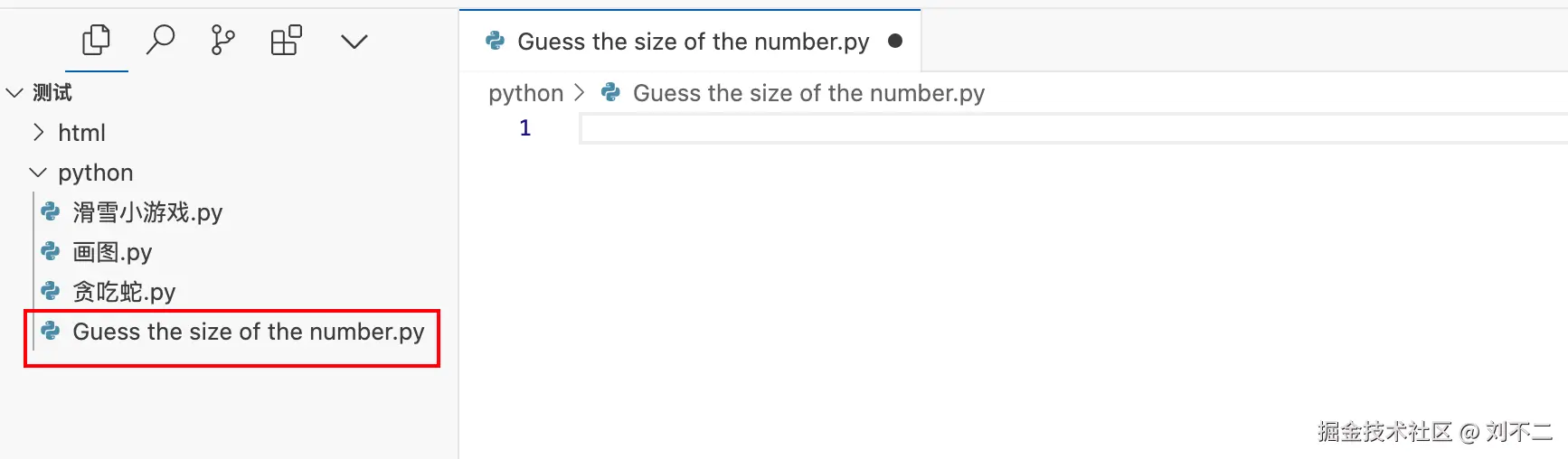The height and width of the screenshot is (459, 1568).
Task: Collapse the 测试 root folder
Action: pos(14,93)
